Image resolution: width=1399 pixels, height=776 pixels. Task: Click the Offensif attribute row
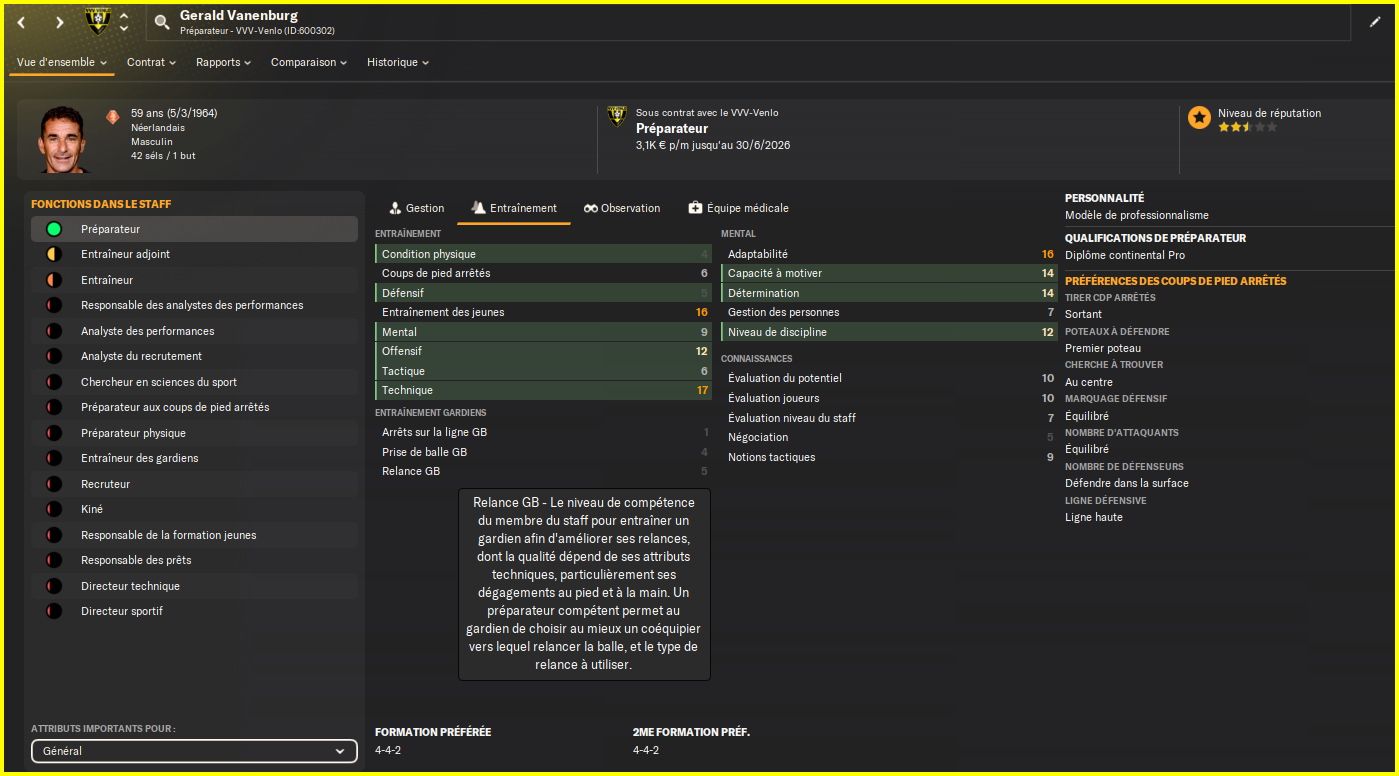point(543,351)
